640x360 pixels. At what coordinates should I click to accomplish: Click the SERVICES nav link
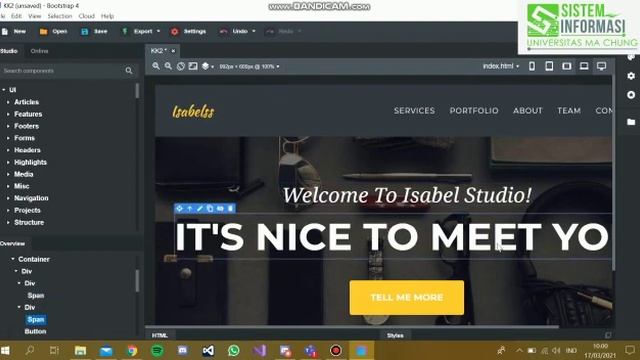click(414, 111)
